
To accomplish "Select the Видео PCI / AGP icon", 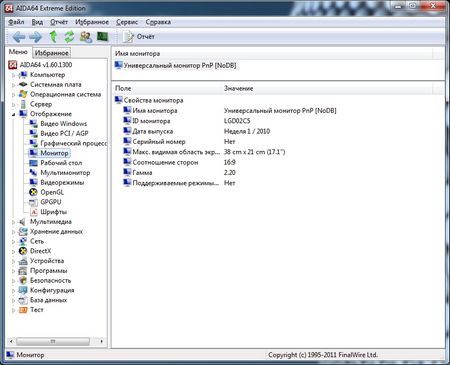I will pyautogui.click(x=33, y=133).
